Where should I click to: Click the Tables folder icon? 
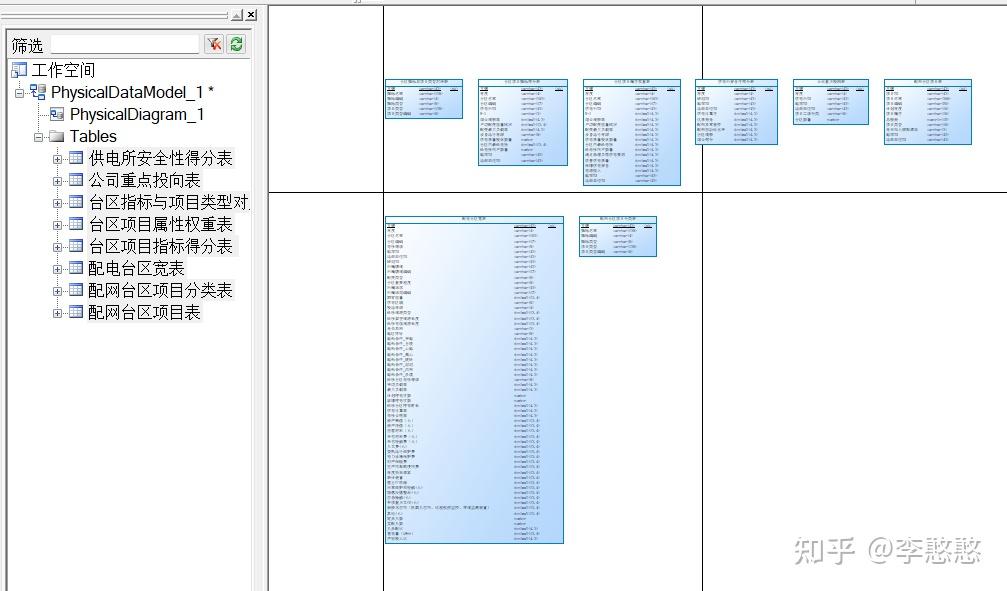[x=57, y=135]
